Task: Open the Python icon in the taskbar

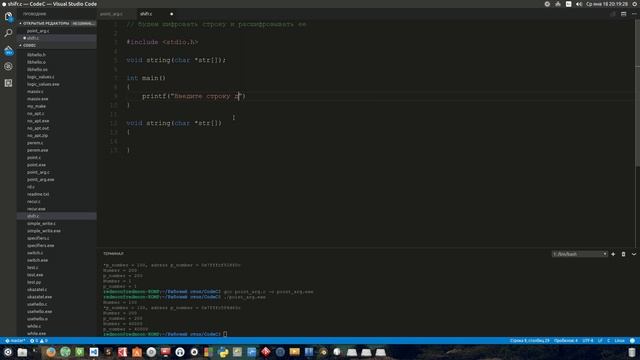Action: point(223,352)
